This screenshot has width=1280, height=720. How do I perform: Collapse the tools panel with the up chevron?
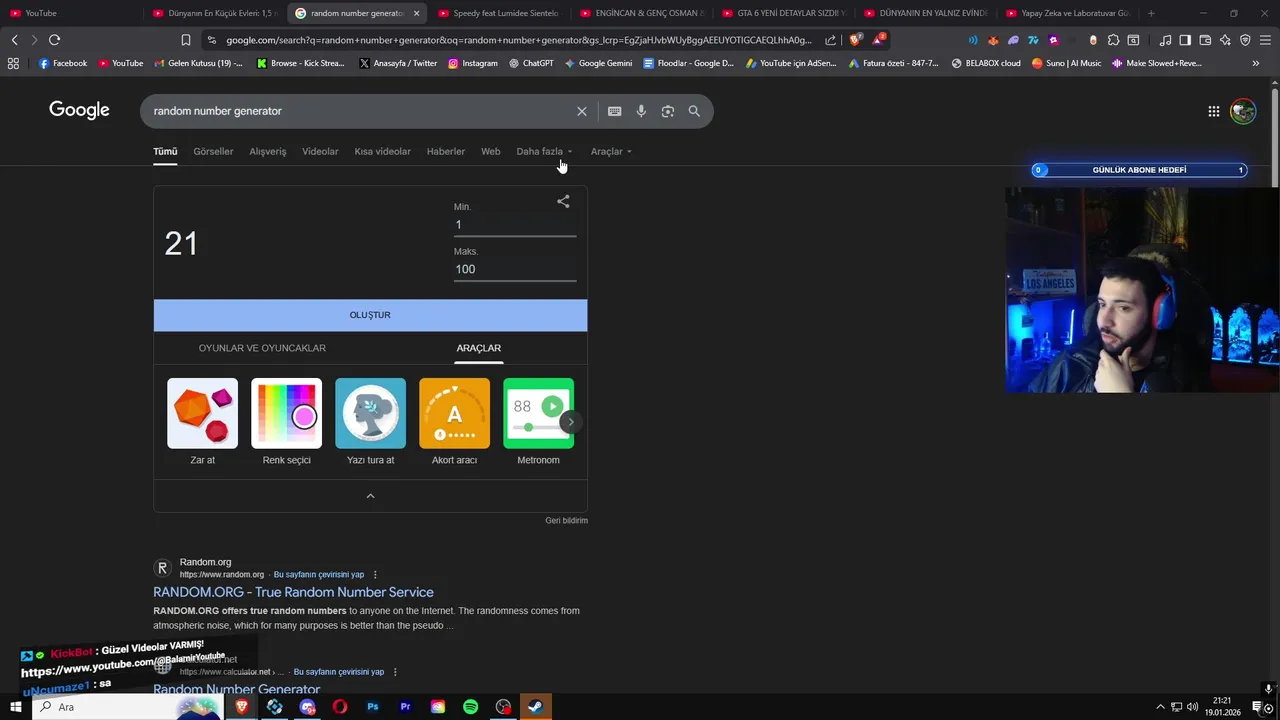coord(370,496)
